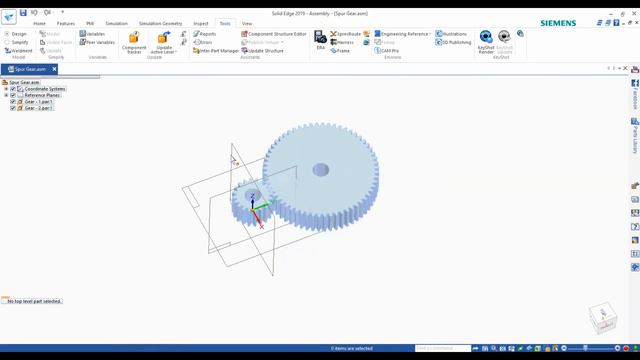Viewport: 640px width, 360px height.
Task: Open Reports
Action: click(x=204, y=34)
